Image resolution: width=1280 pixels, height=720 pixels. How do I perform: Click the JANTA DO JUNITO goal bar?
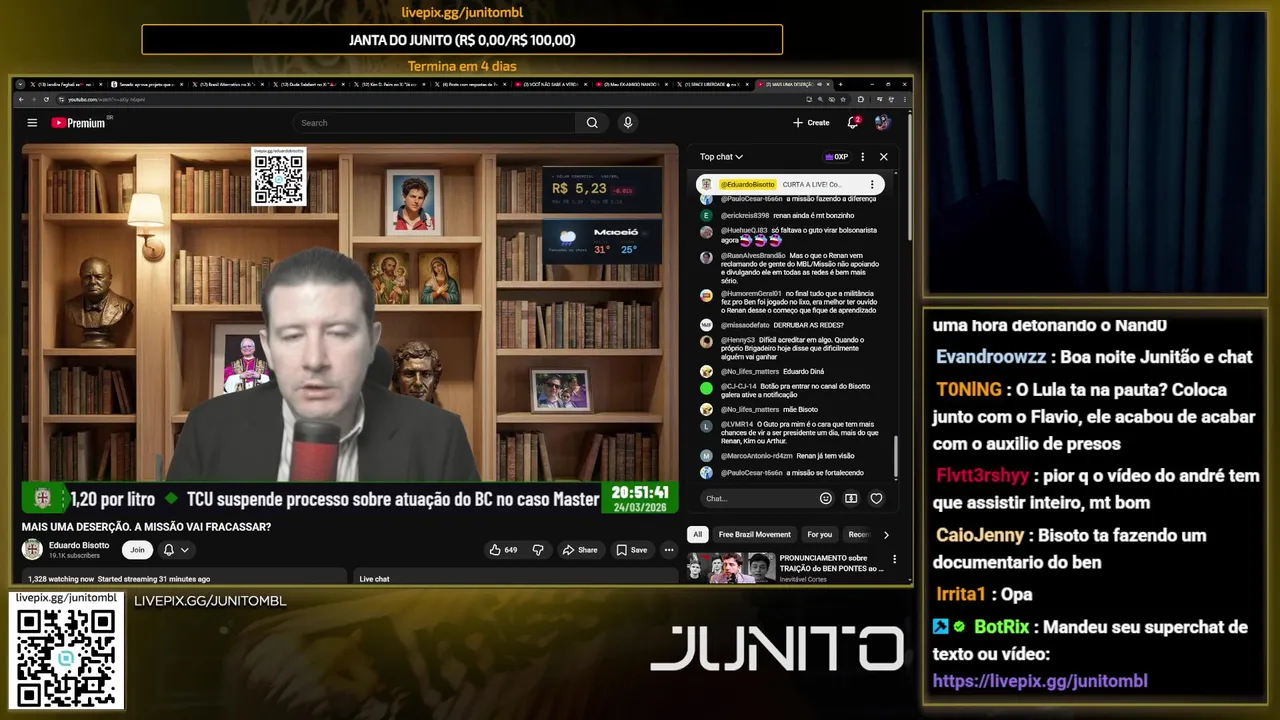tap(462, 40)
